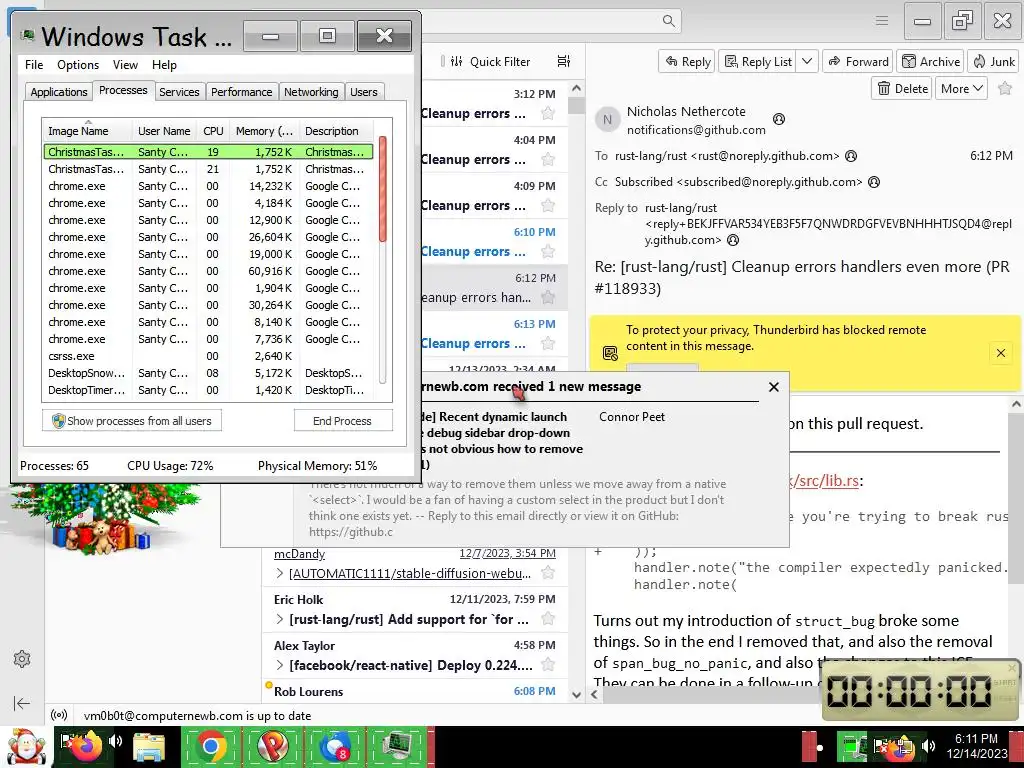Star the open message in header

[1005, 88]
